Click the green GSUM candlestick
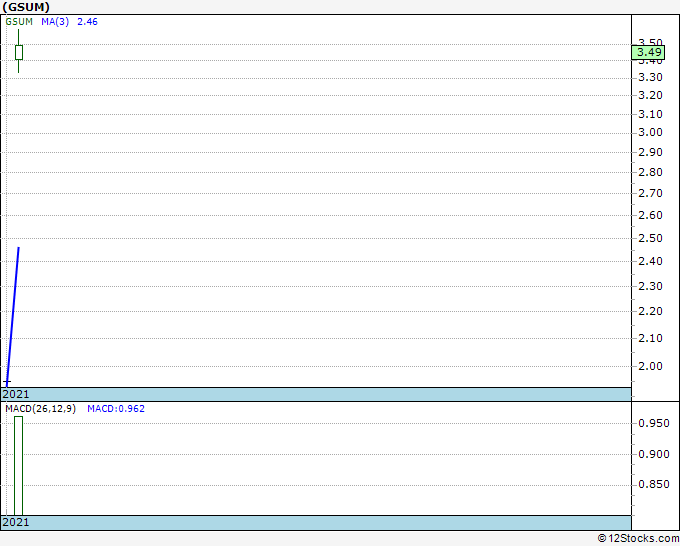Viewport: 680px width, 546px height. click(x=19, y=52)
